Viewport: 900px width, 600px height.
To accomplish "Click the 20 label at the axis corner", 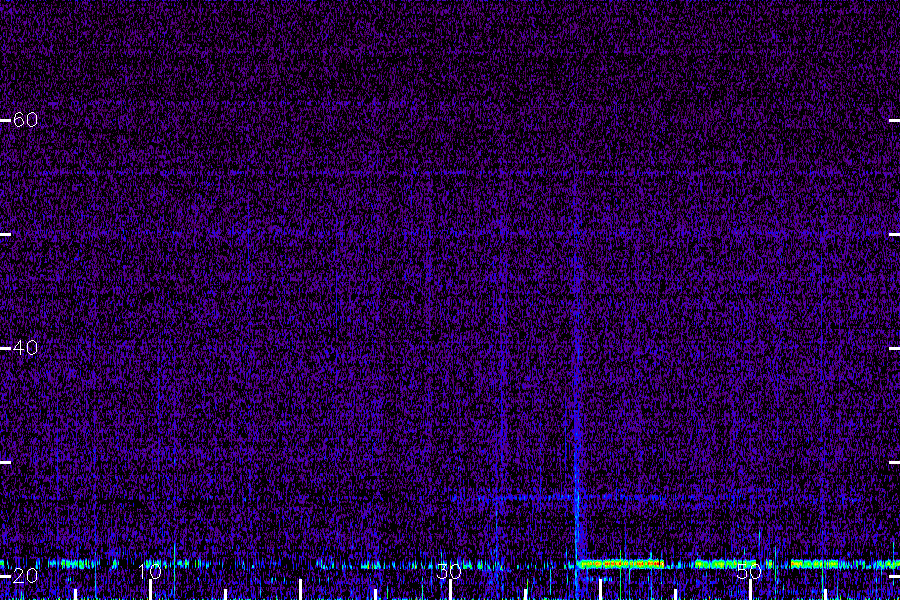I will (25, 575).
